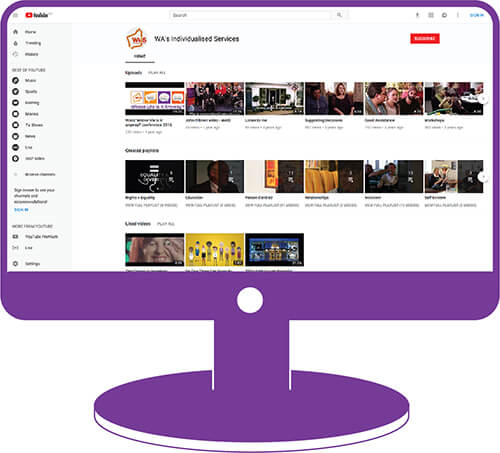Open the Rights + Equality playlist thumbnail
The height and width of the screenshot is (453, 500).
pyautogui.click(x=155, y=177)
